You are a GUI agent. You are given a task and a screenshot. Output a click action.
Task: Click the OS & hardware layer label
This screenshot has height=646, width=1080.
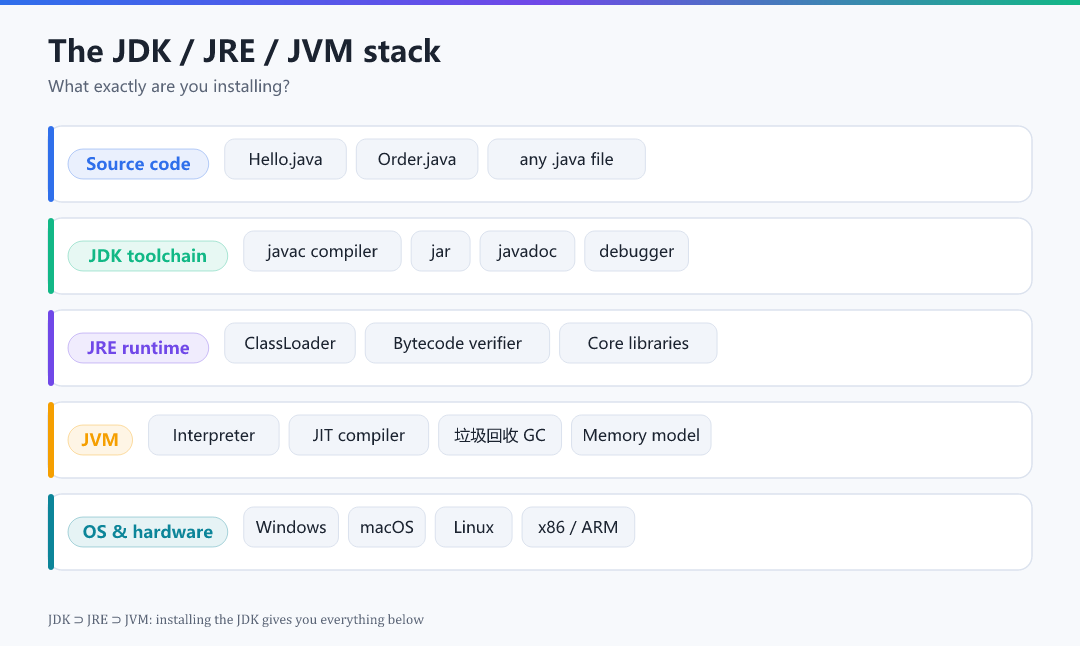[x=147, y=532]
